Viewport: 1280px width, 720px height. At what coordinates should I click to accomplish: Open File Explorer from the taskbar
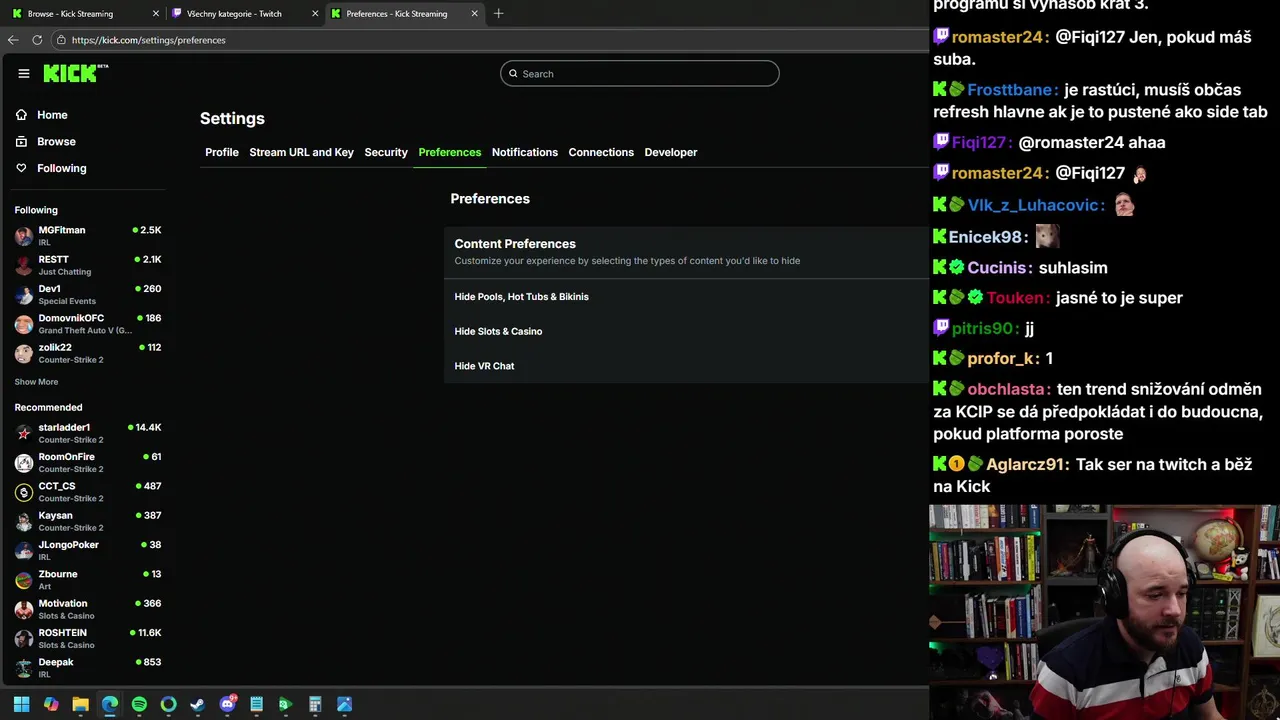(80, 704)
